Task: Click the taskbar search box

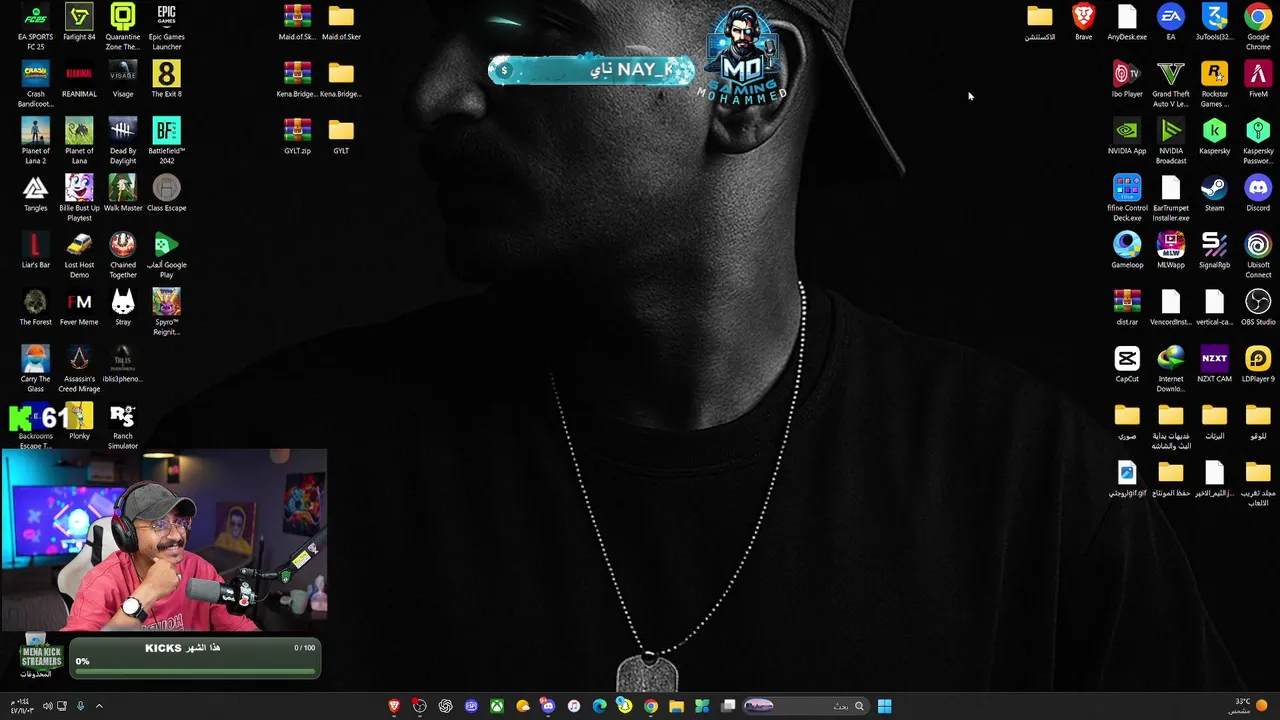Action: pyautogui.click(x=804, y=706)
